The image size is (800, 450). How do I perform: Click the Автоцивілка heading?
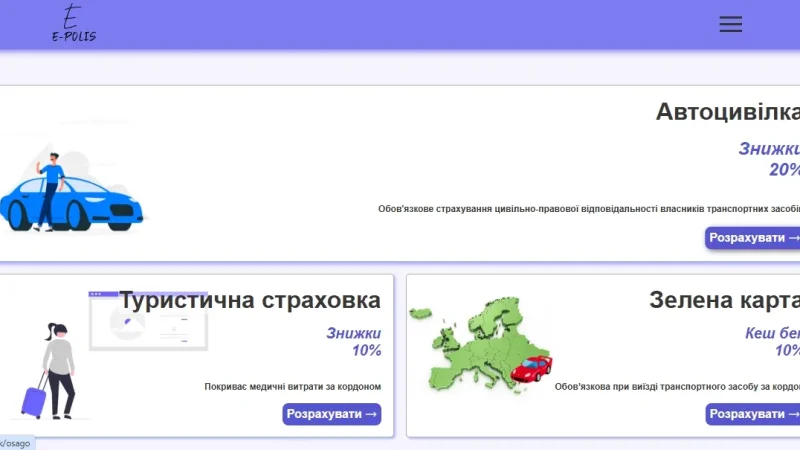(728, 112)
